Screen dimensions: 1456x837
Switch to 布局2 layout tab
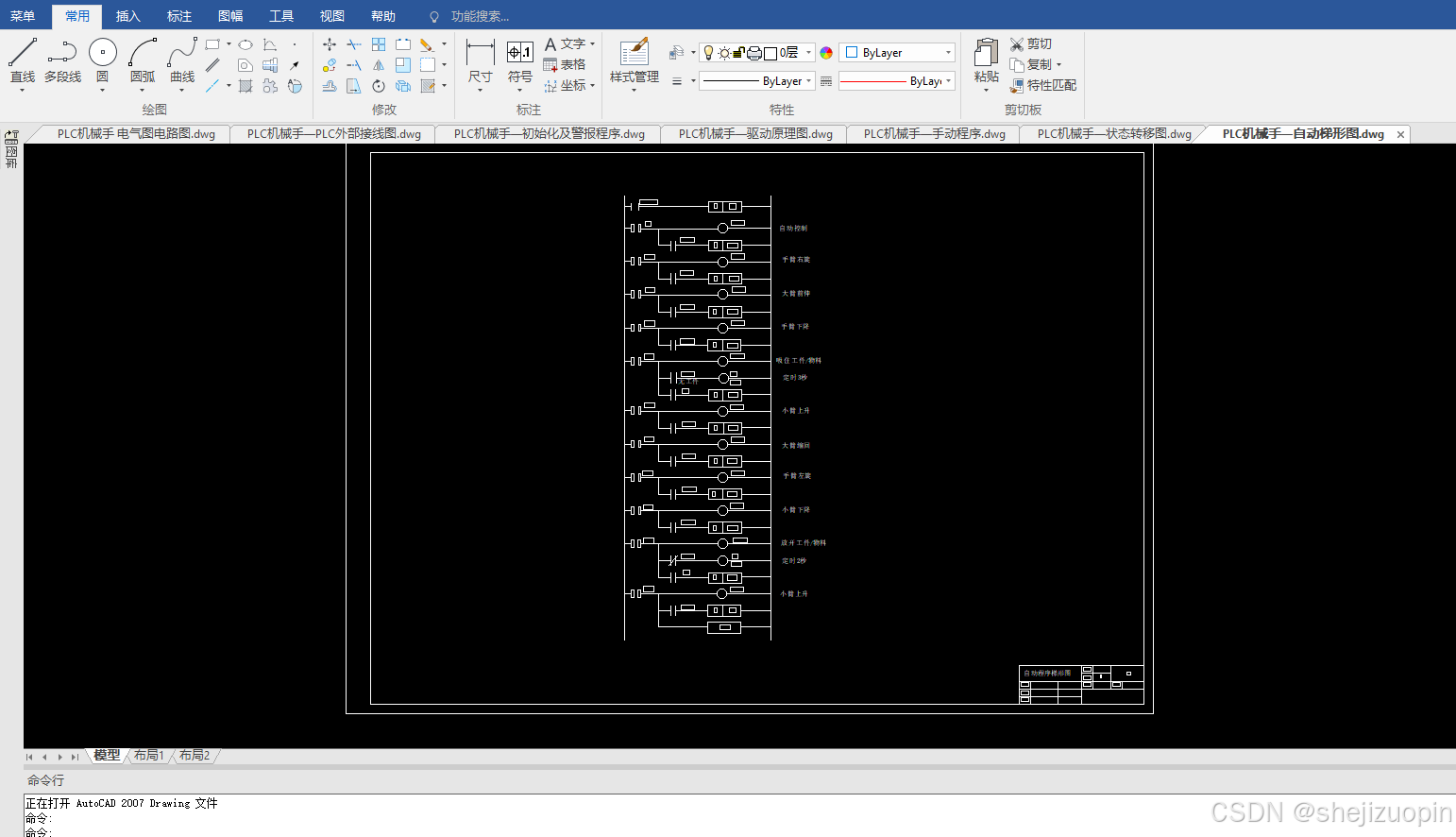[x=195, y=756]
